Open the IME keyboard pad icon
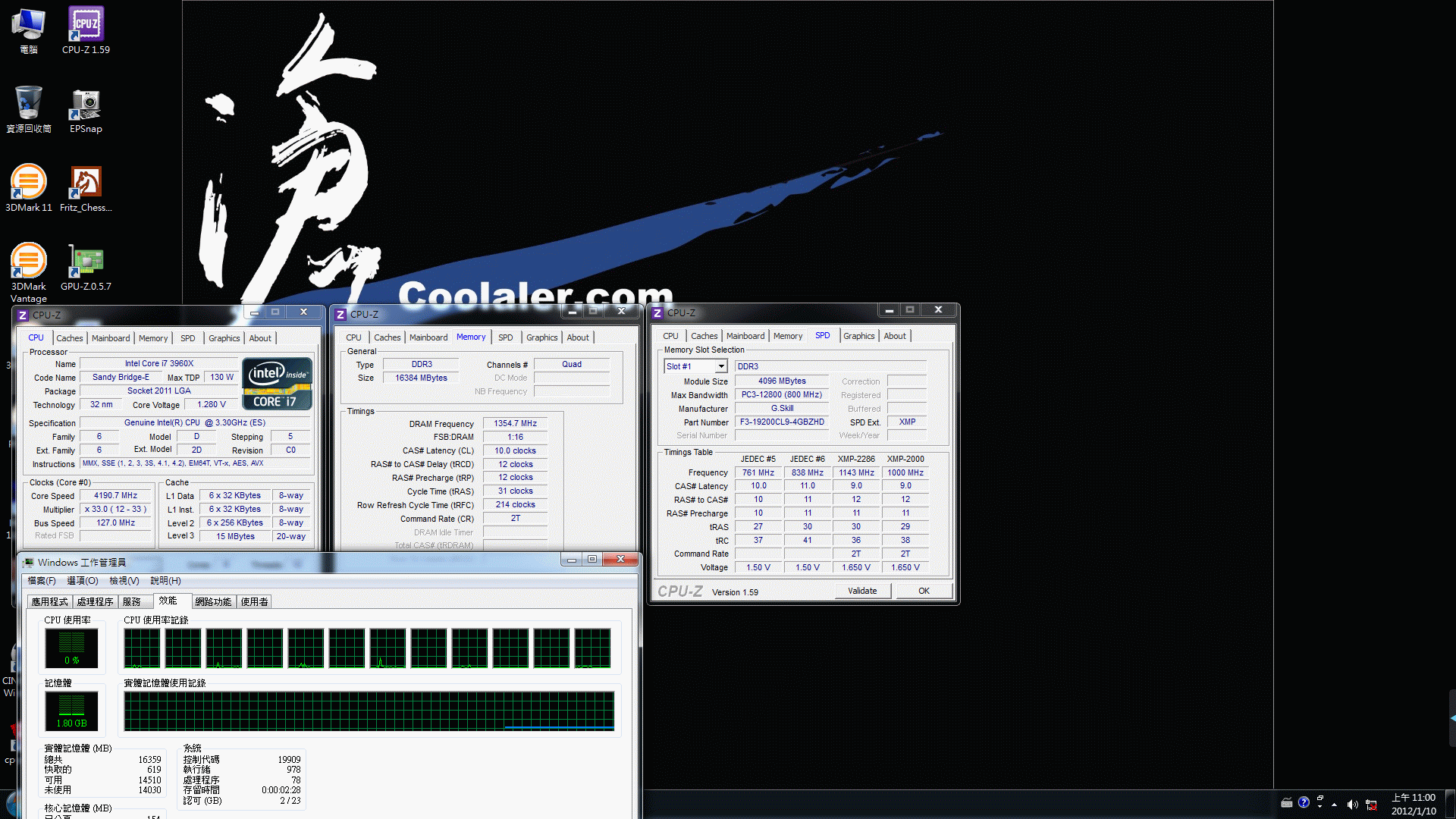The height and width of the screenshot is (819, 1456). click(1287, 802)
